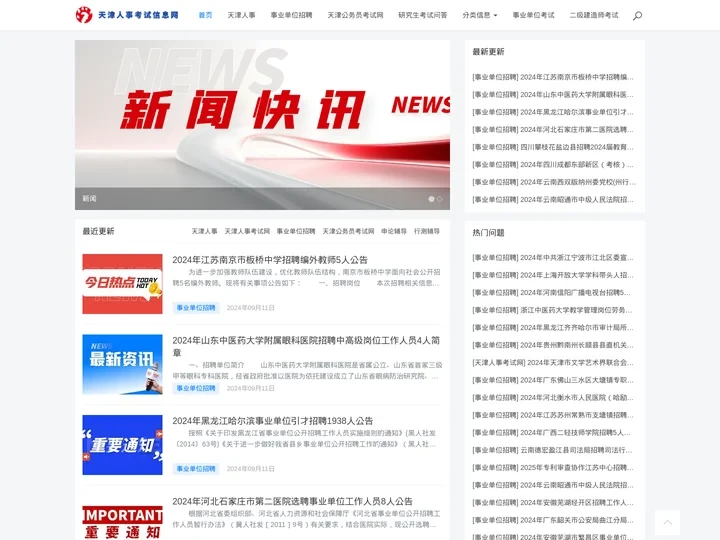Viewport: 720px width, 540px height.
Task: Click 事业单位招聘 tag under 南京板桥中学 article
Action: 196,308
